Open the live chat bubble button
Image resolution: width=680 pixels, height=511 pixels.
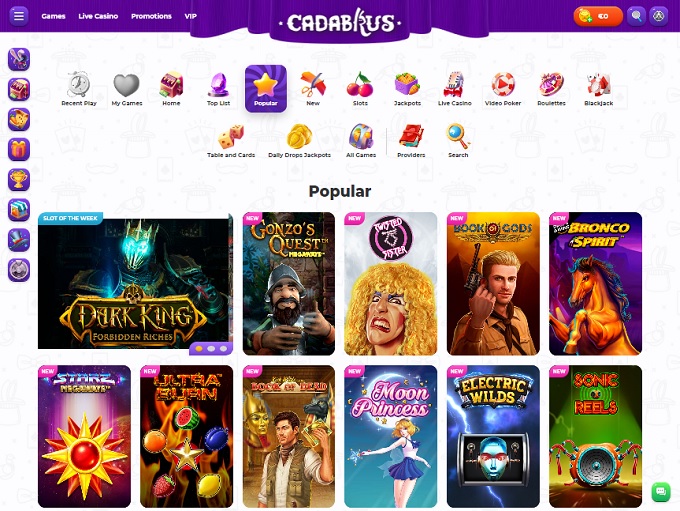[661, 491]
